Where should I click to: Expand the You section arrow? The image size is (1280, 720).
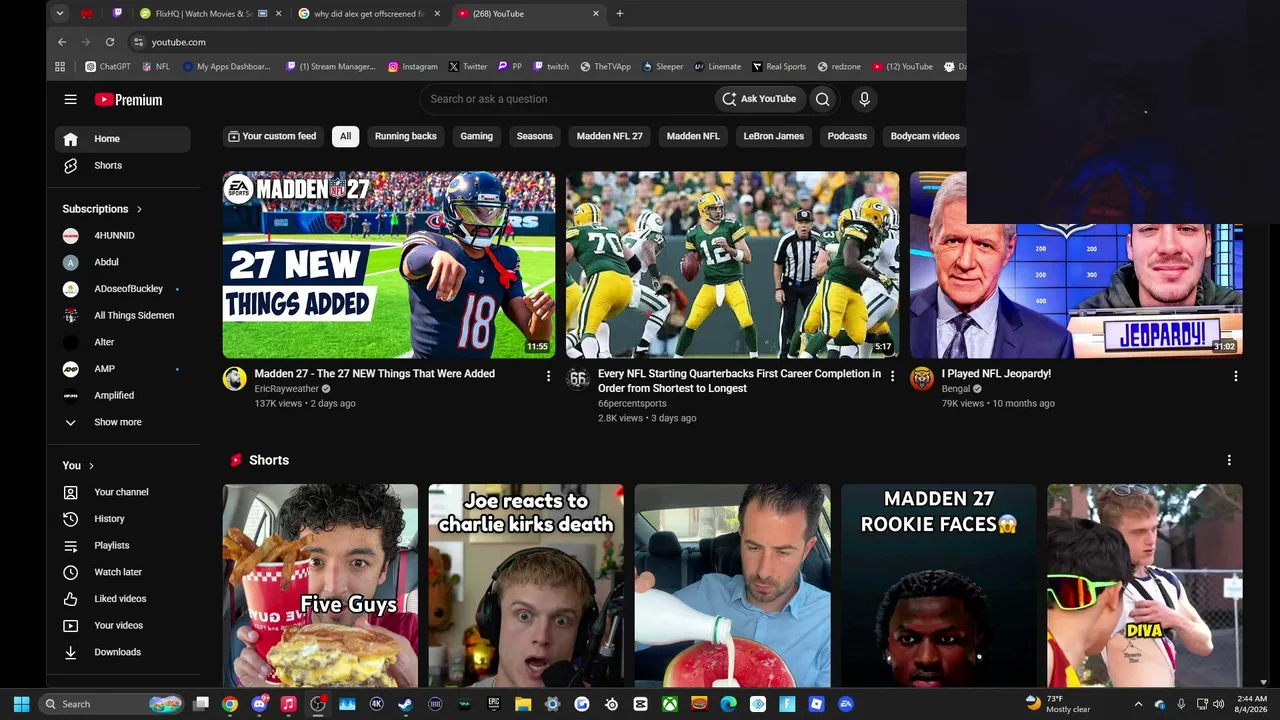91,466
